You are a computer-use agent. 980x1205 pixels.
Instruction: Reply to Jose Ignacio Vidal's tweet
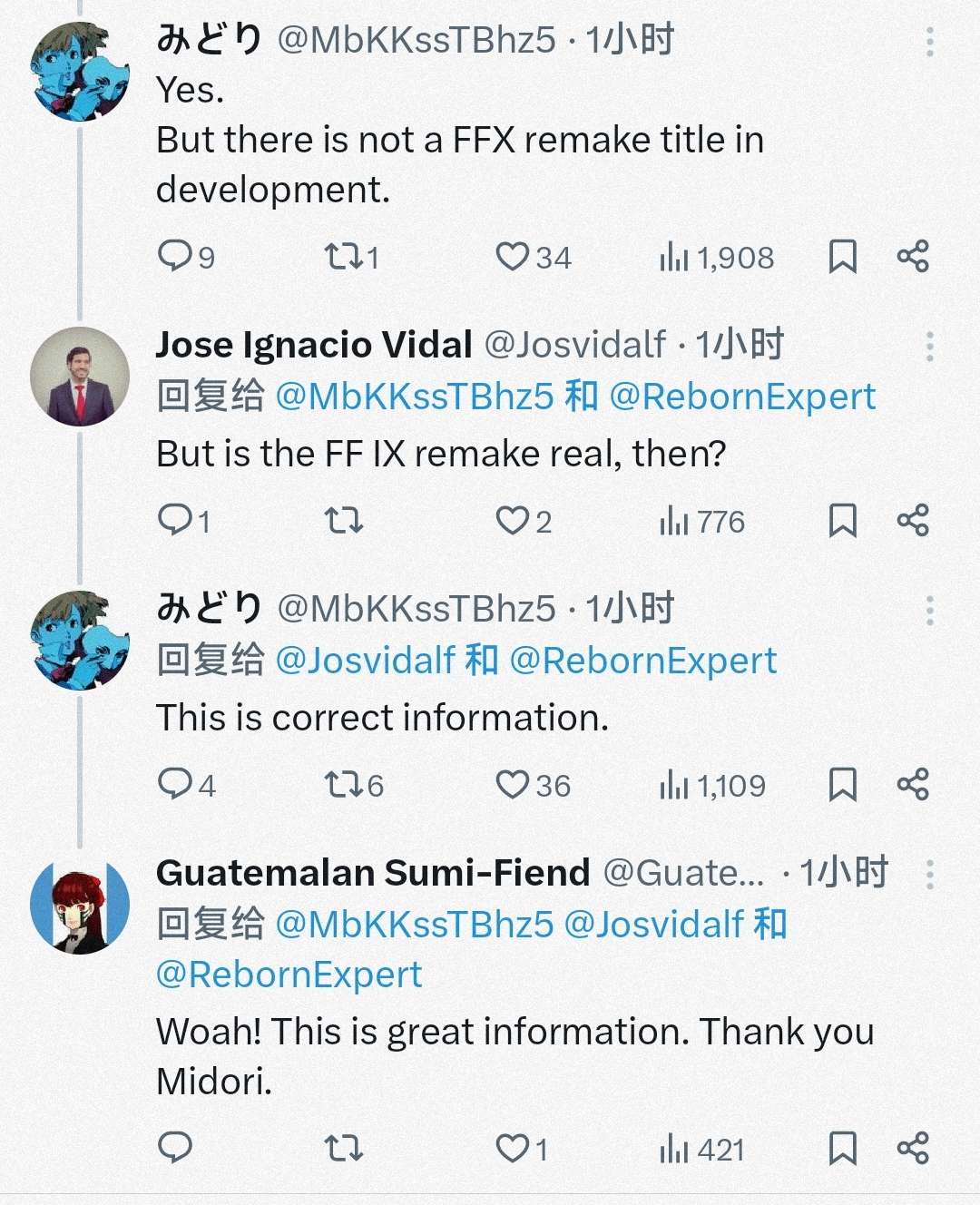(184, 521)
